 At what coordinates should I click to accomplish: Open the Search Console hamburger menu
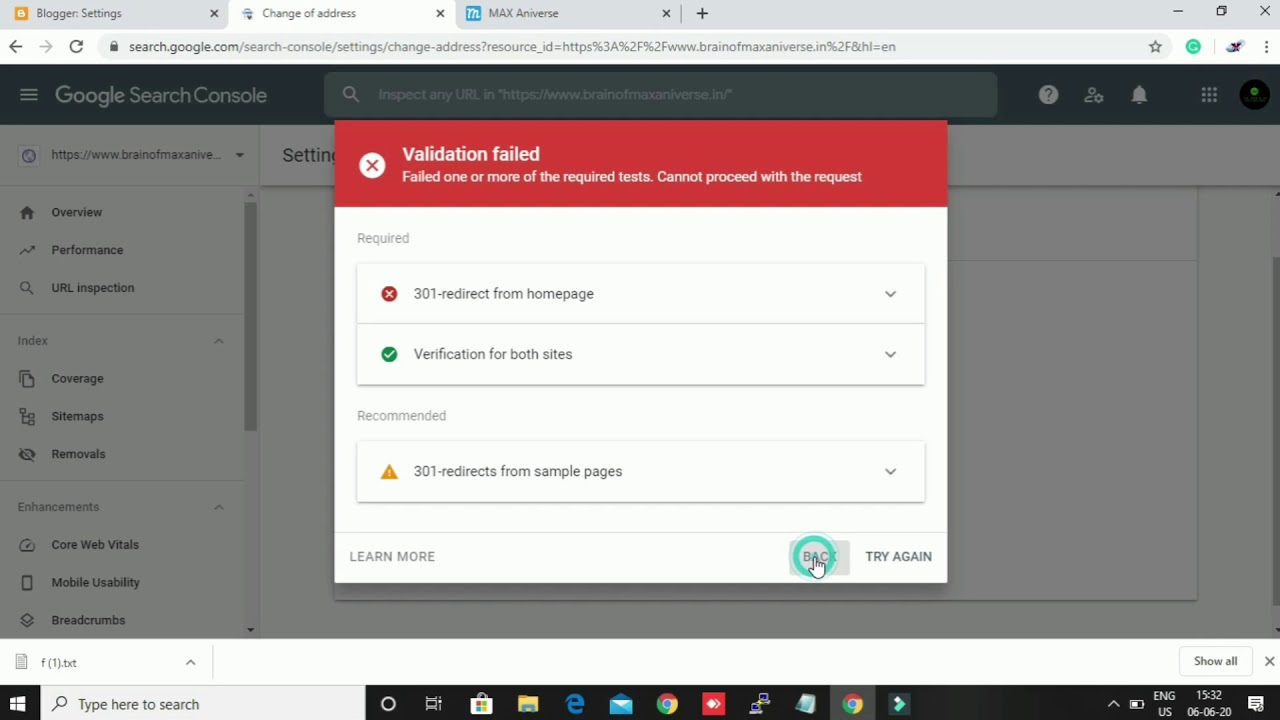pos(28,95)
